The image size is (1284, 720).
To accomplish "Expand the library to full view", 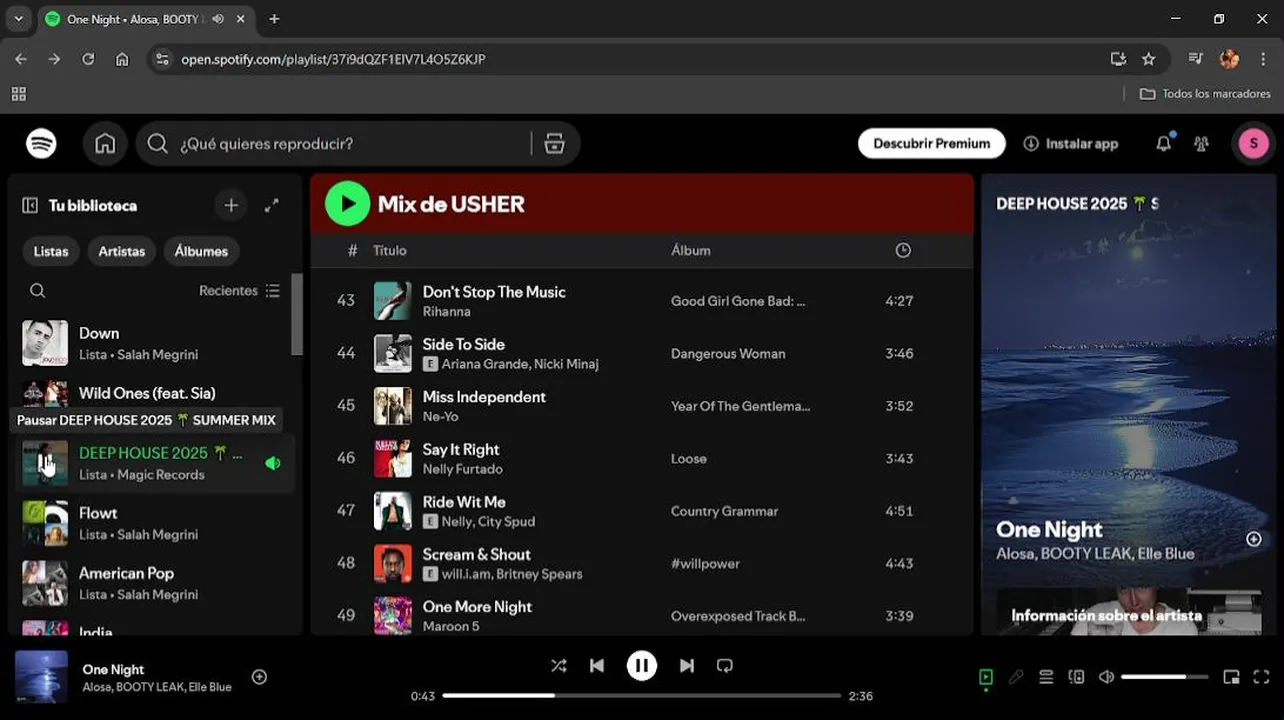I will [x=271, y=205].
